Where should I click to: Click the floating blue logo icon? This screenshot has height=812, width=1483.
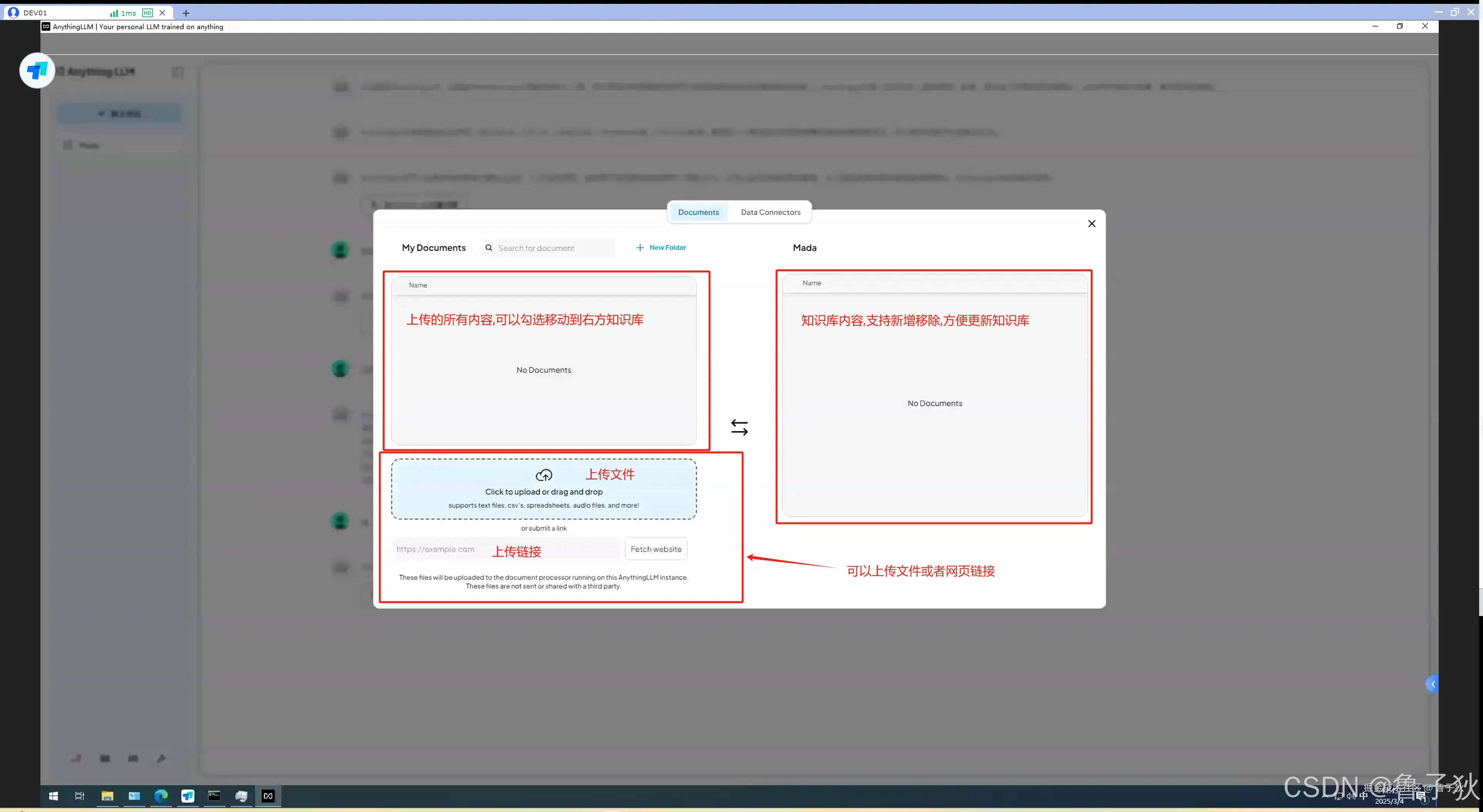click(x=37, y=71)
